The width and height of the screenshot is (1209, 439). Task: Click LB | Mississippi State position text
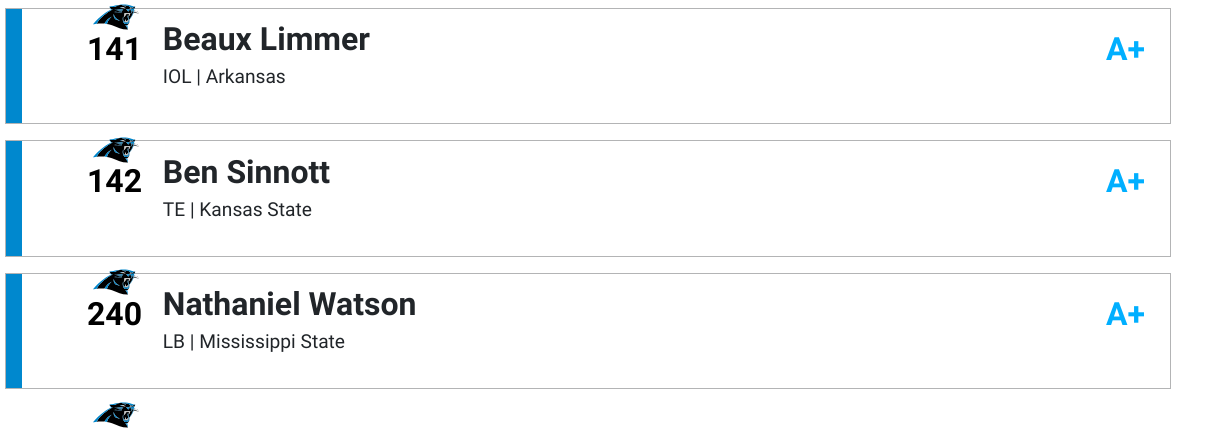pos(254,342)
